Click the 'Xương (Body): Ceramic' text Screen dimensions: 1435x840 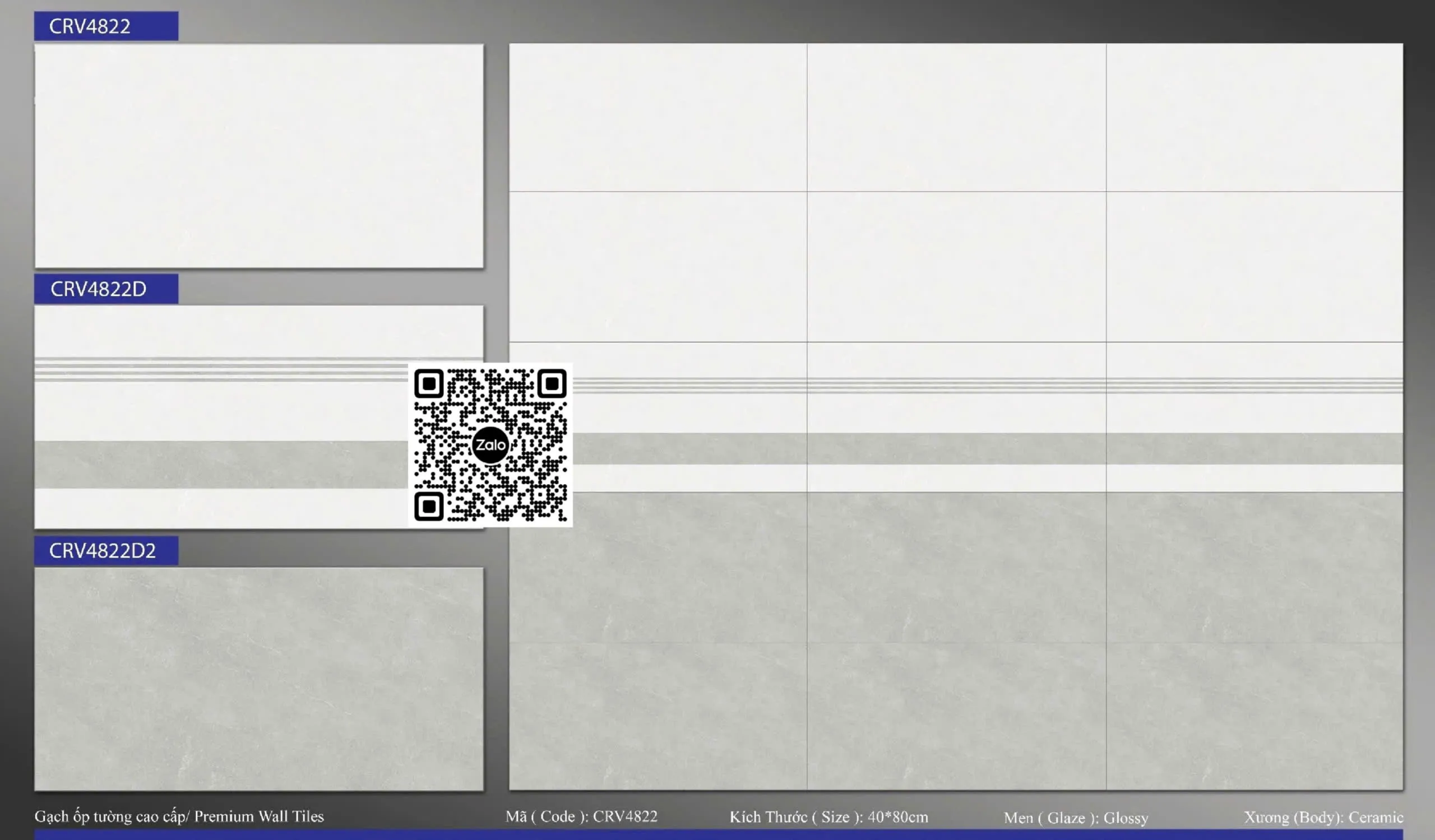click(x=1323, y=816)
